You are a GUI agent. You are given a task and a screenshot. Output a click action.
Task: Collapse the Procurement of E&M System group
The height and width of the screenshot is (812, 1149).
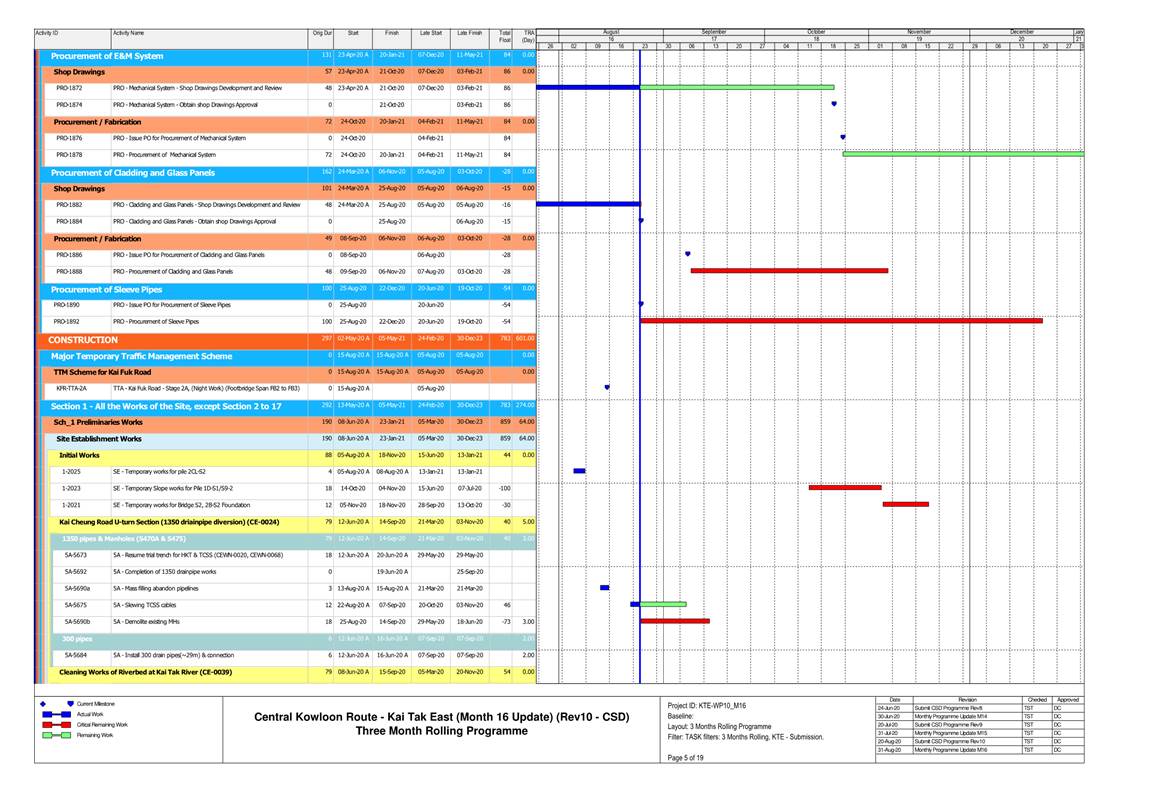pos(107,56)
